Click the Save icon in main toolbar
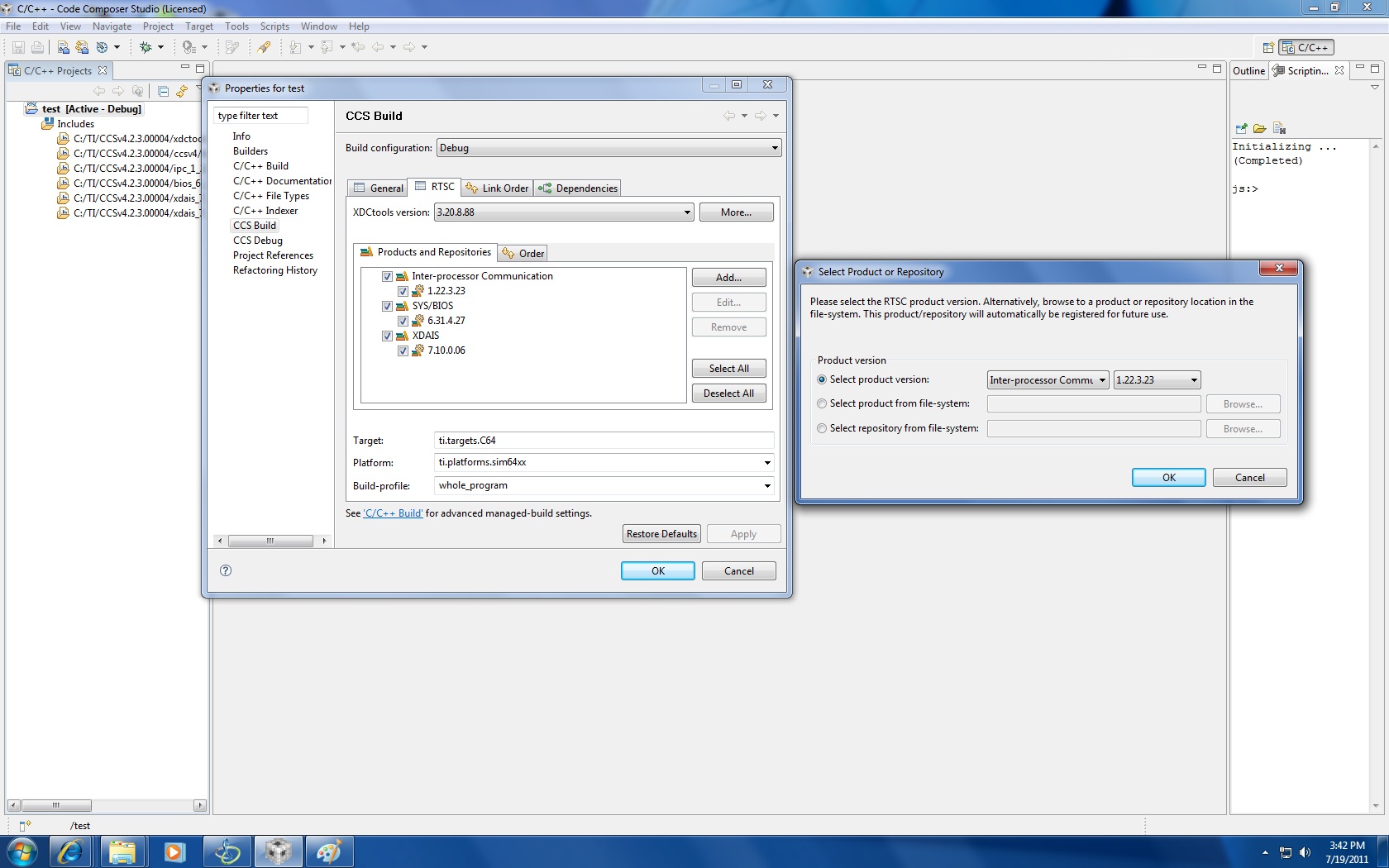Screen dimensions: 1389x868 [x=18, y=47]
